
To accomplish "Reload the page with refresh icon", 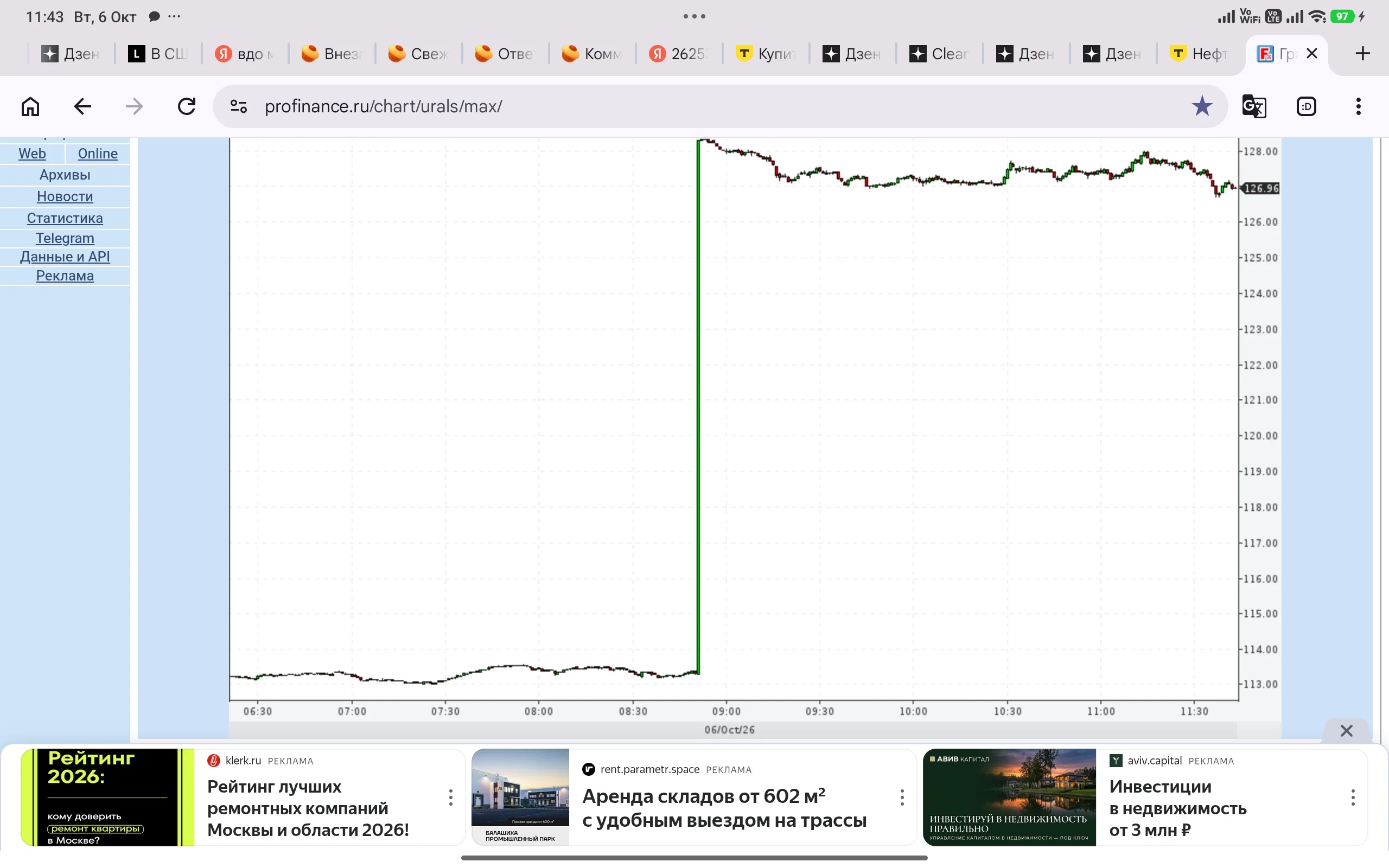I will click(x=187, y=106).
